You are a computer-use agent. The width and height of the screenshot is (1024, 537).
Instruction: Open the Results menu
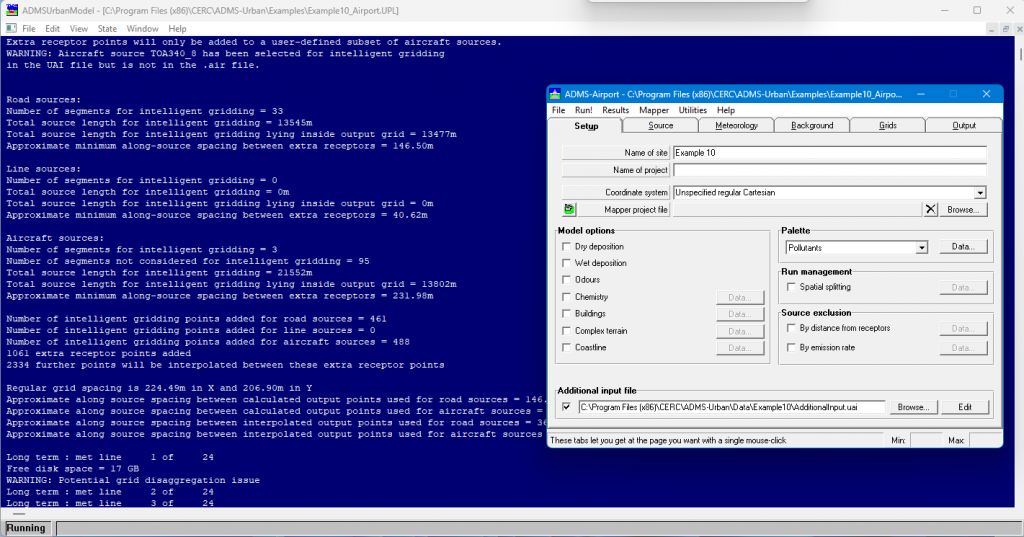tap(615, 110)
